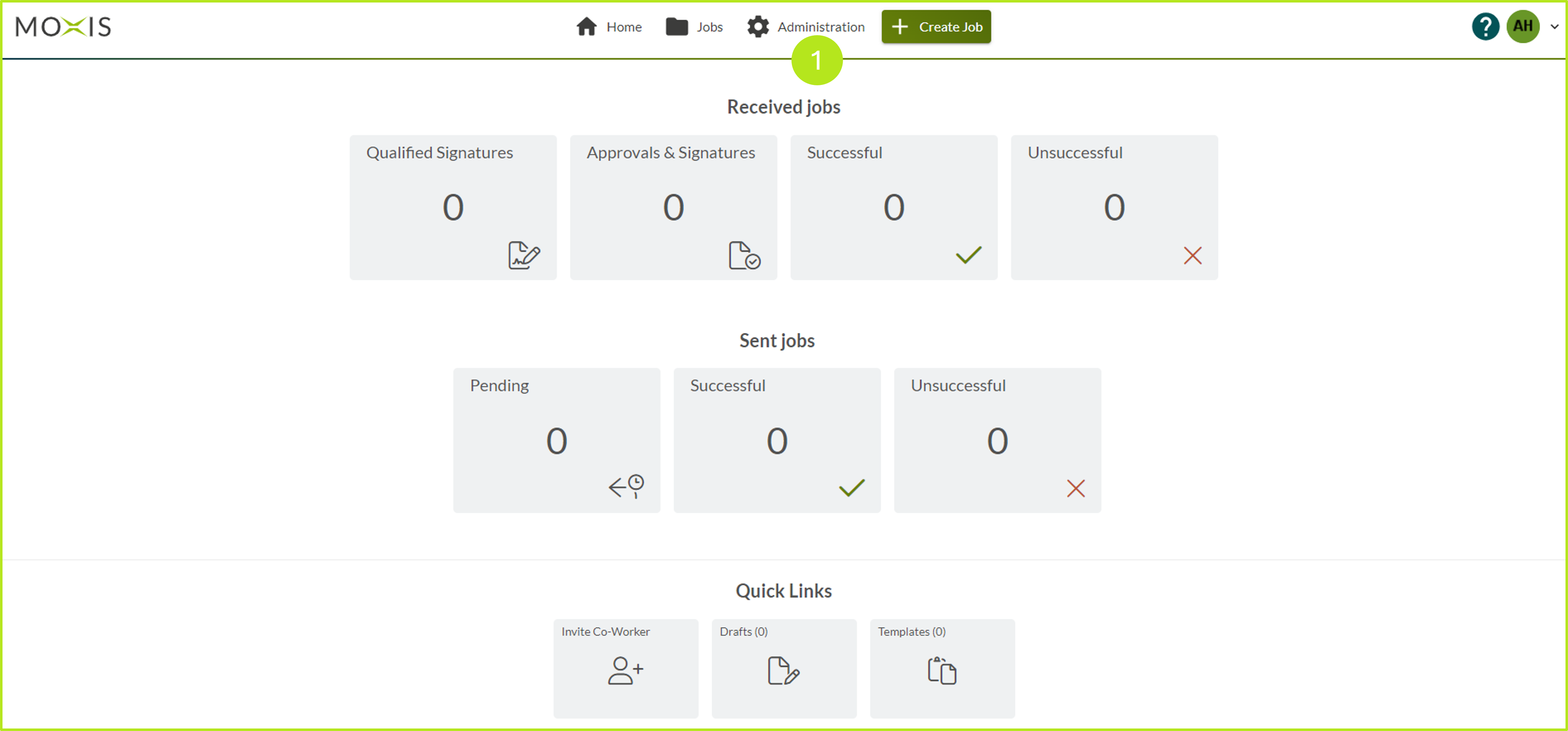Image resolution: width=1568 pixels, height=731 pixels.
Task: Click the Templates clipboard icon
Action: (x=942, y=671)
